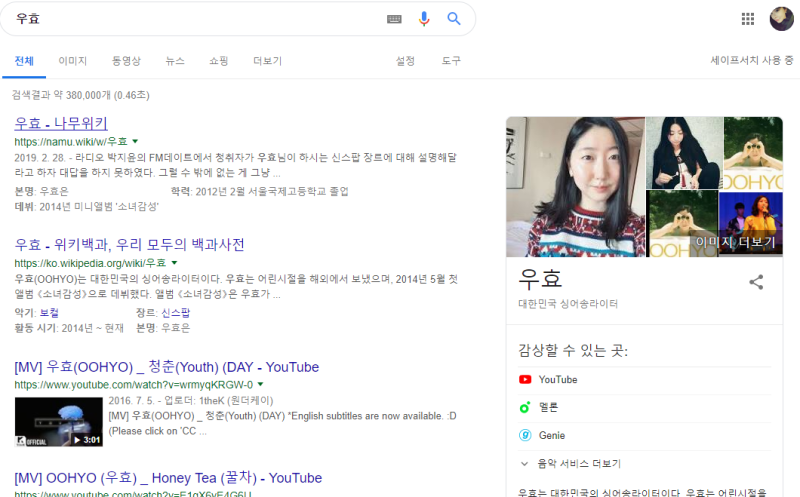Share the 우효 knowledge panel
Viewport: 800px width, 497px height.
[756, 282]
